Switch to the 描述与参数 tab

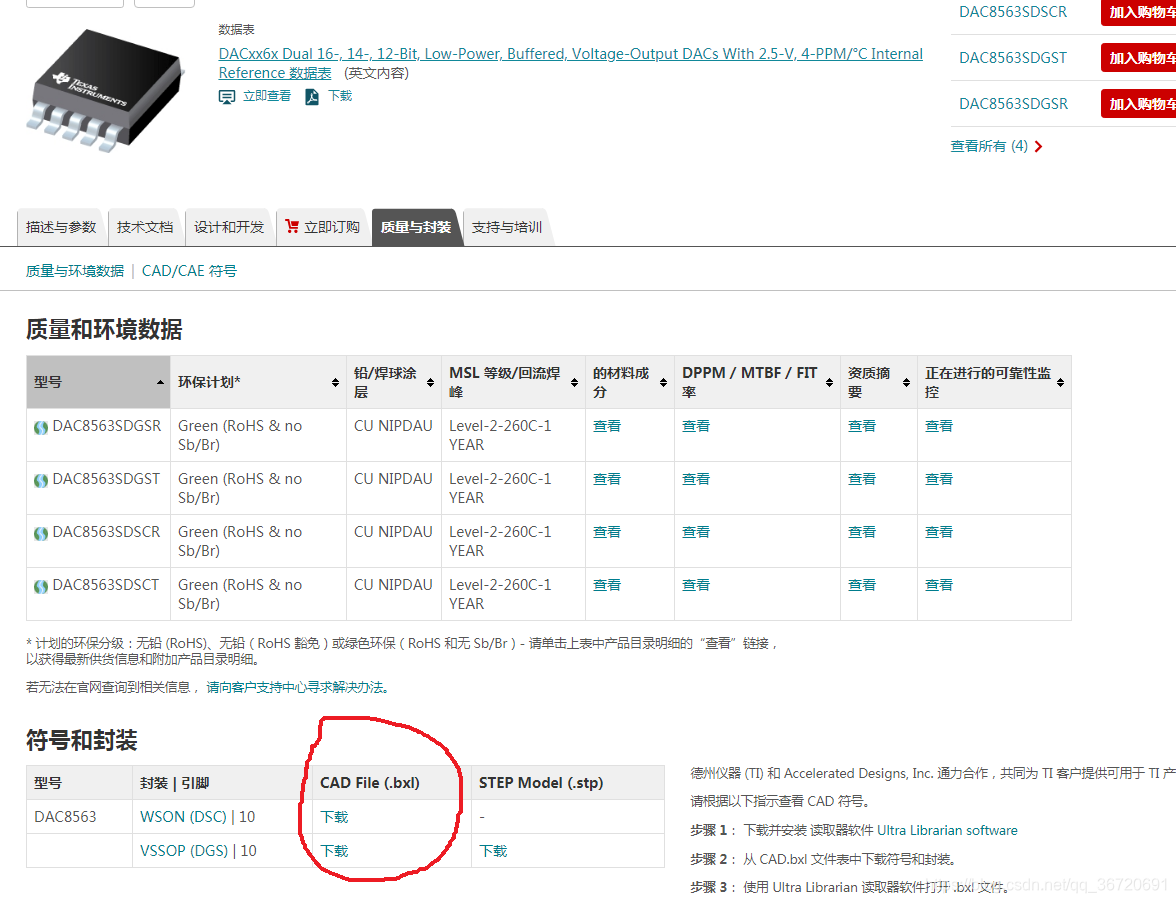point(61,227)
